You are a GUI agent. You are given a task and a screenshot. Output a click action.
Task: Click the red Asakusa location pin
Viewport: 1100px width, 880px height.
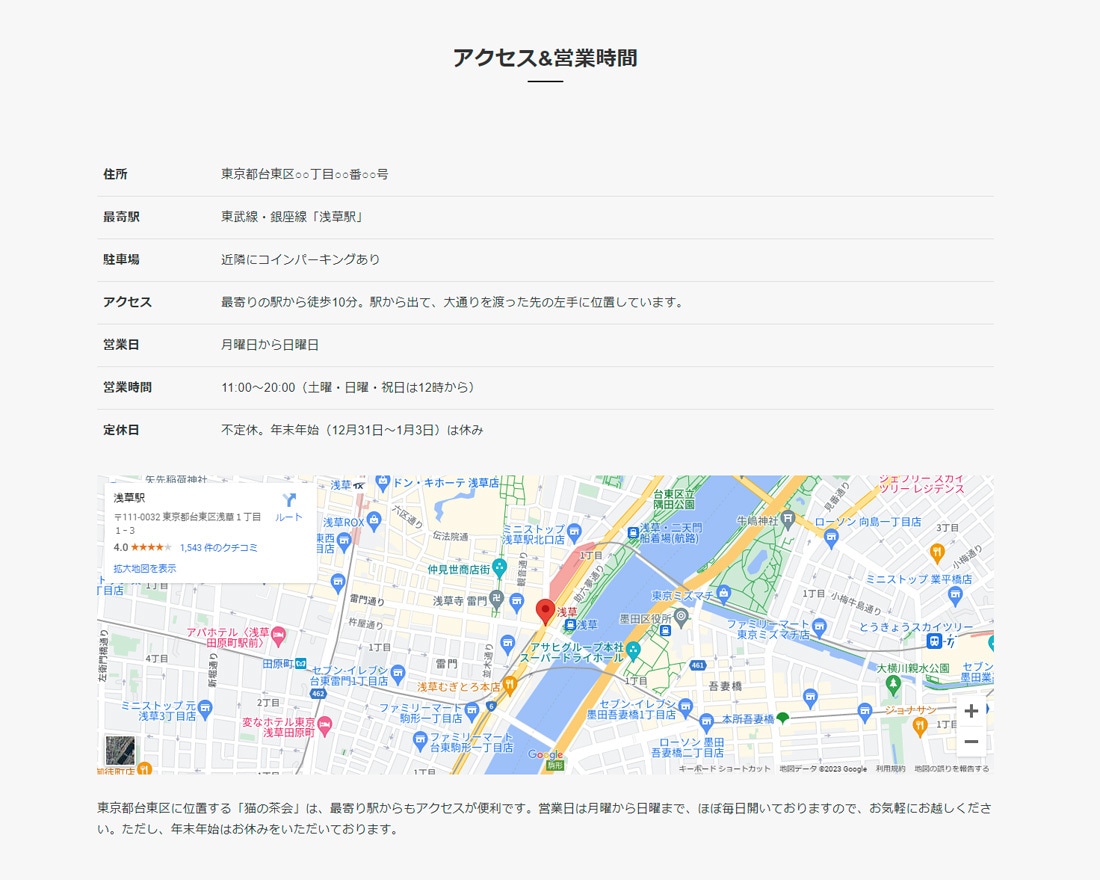[x=545, y=611]
